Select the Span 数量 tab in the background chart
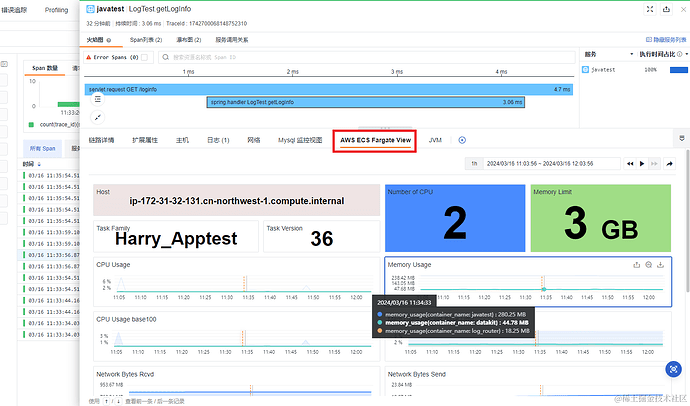This screenshot has height=406, width=690. coord(45,68)
